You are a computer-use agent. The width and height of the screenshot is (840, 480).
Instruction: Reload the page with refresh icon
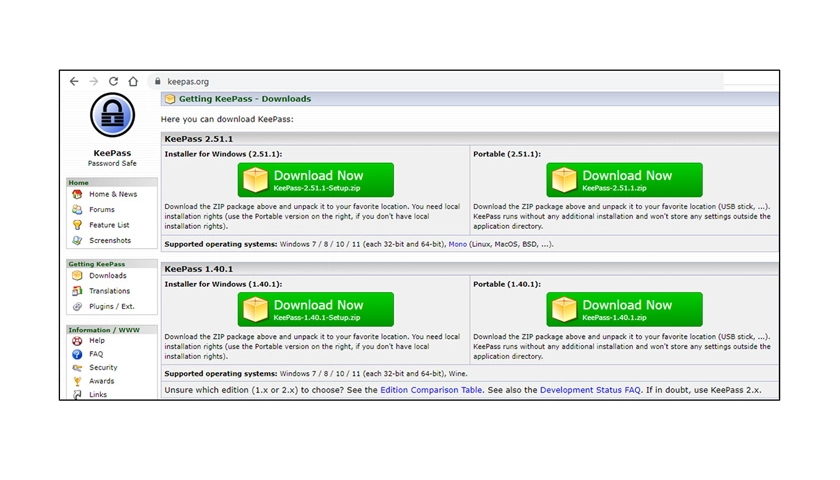click(x=113, y=81)
